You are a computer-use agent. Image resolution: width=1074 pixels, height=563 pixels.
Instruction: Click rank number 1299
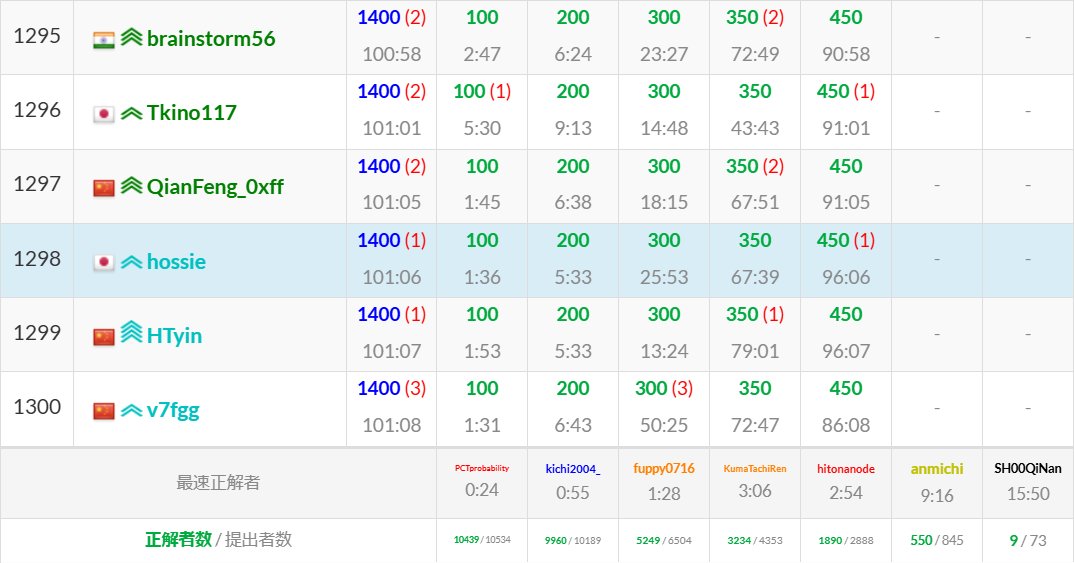[x=37, y=332]
